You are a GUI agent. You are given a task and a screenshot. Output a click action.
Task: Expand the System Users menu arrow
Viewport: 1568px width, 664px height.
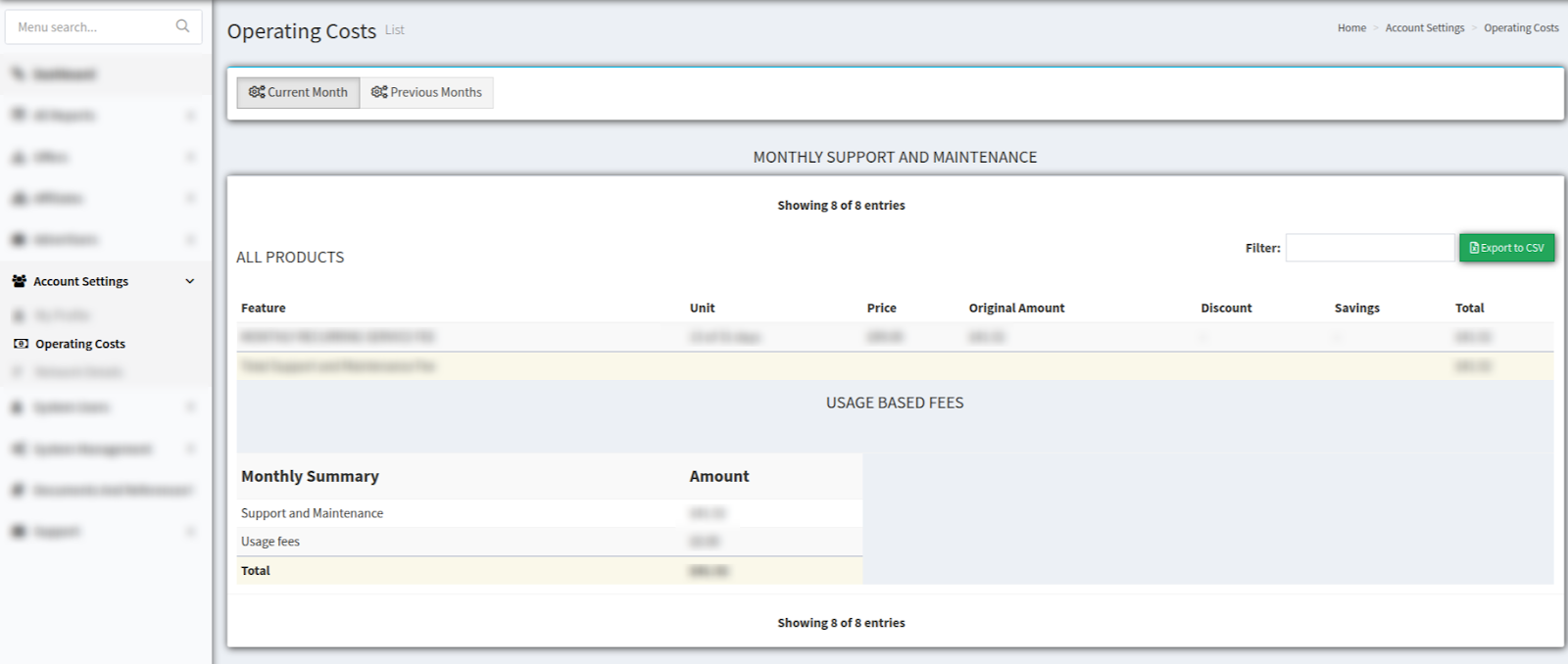pyautogui.click(x=190, y=406)
